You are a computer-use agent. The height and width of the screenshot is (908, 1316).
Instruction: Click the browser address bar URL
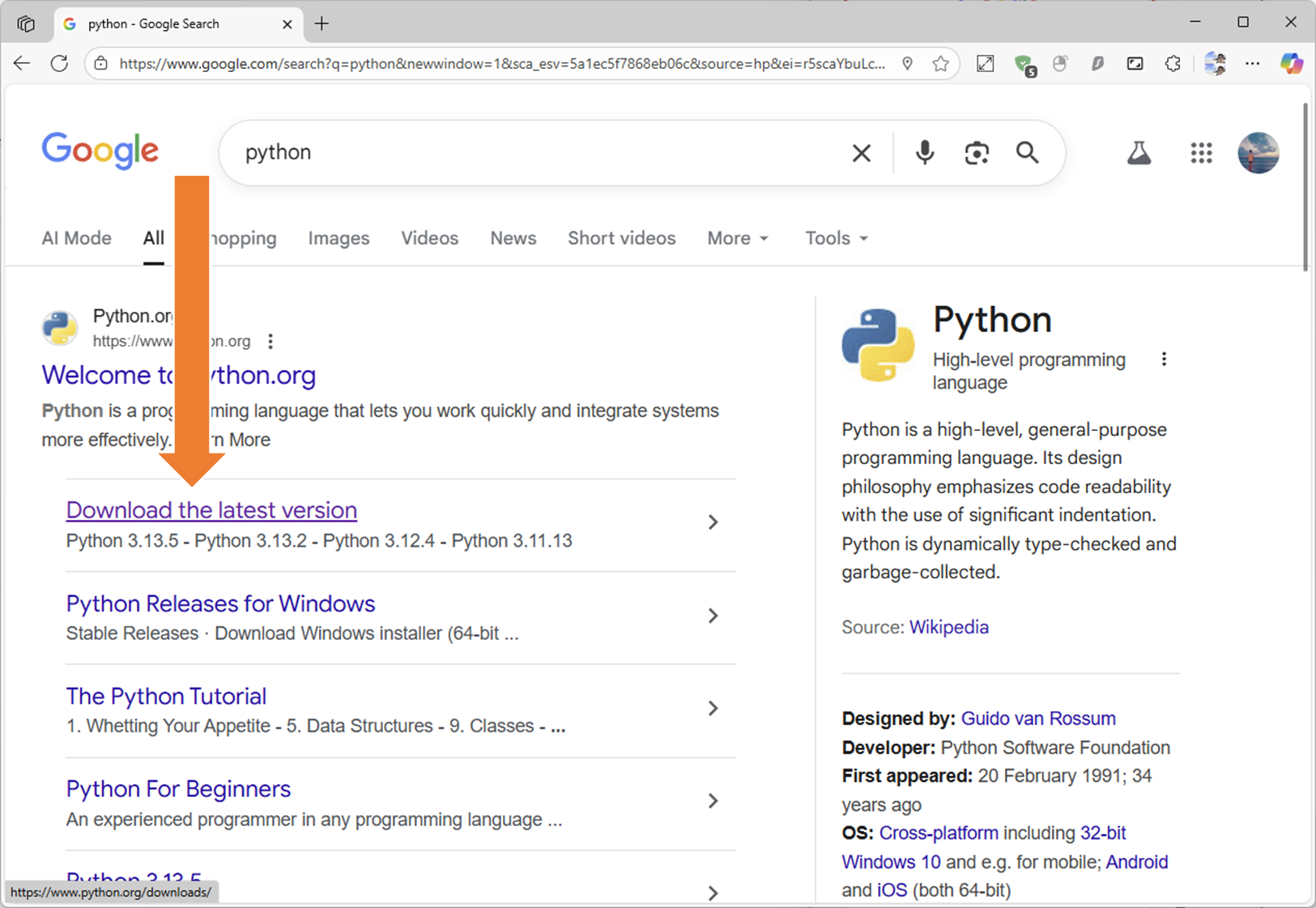pos(502,63)
